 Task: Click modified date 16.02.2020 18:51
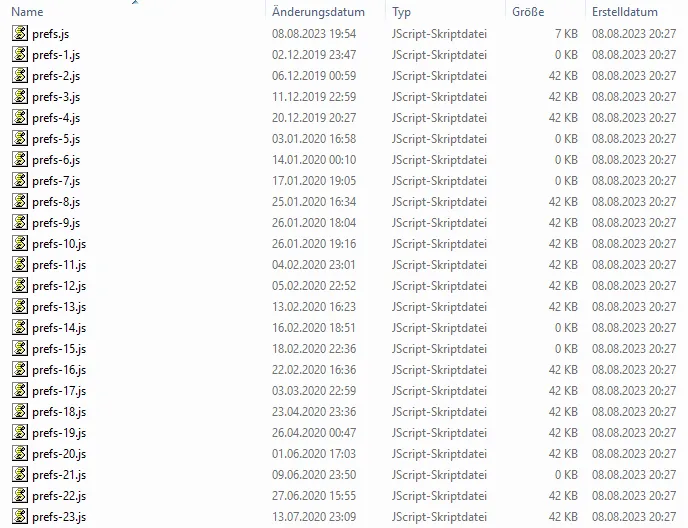[x=313, y=328]
